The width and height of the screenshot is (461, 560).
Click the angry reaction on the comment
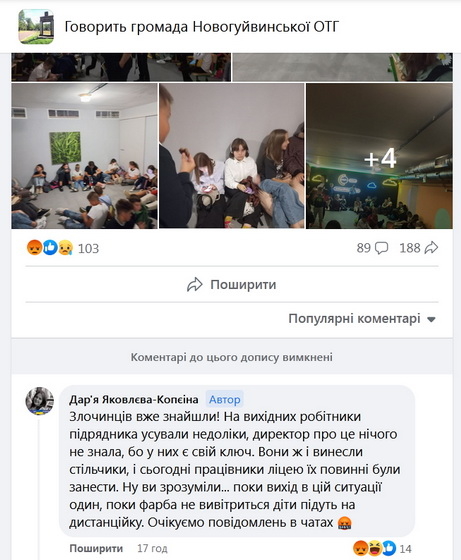click(x=361, y=548)
